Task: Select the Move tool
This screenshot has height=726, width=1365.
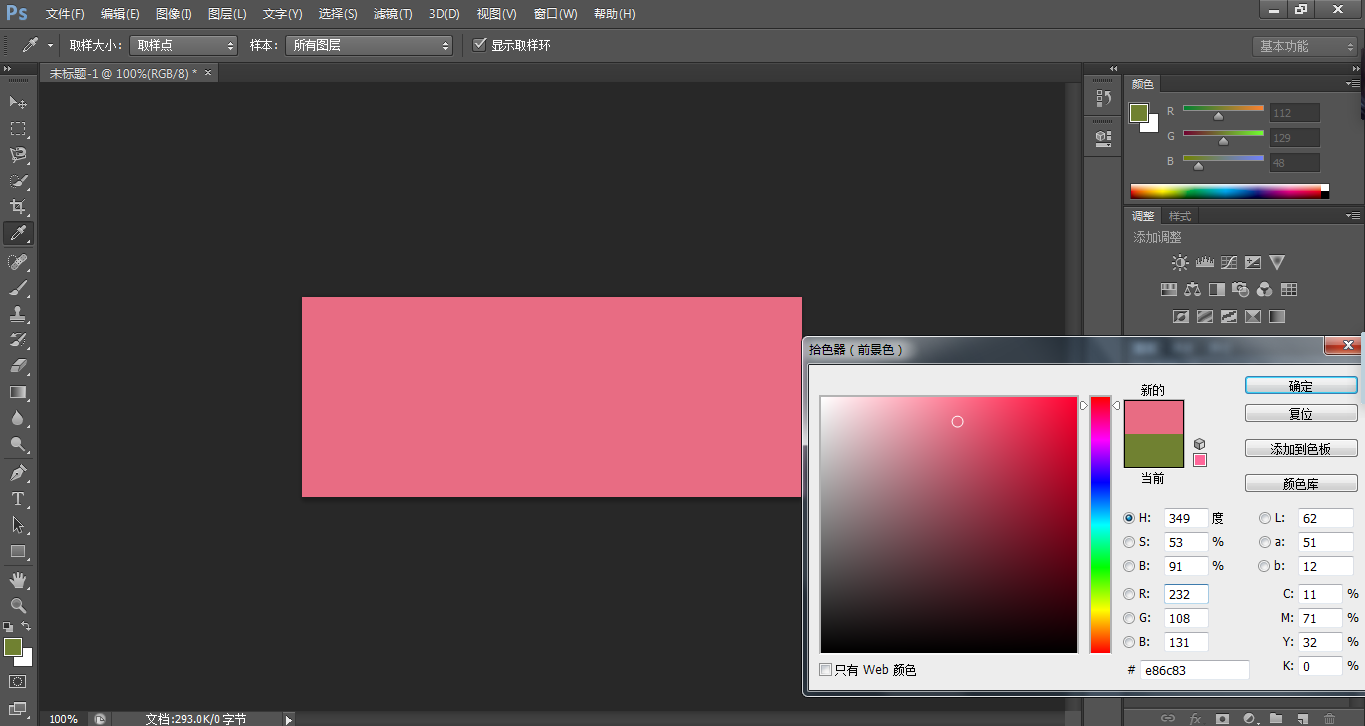Action: (x=18, y=103)
